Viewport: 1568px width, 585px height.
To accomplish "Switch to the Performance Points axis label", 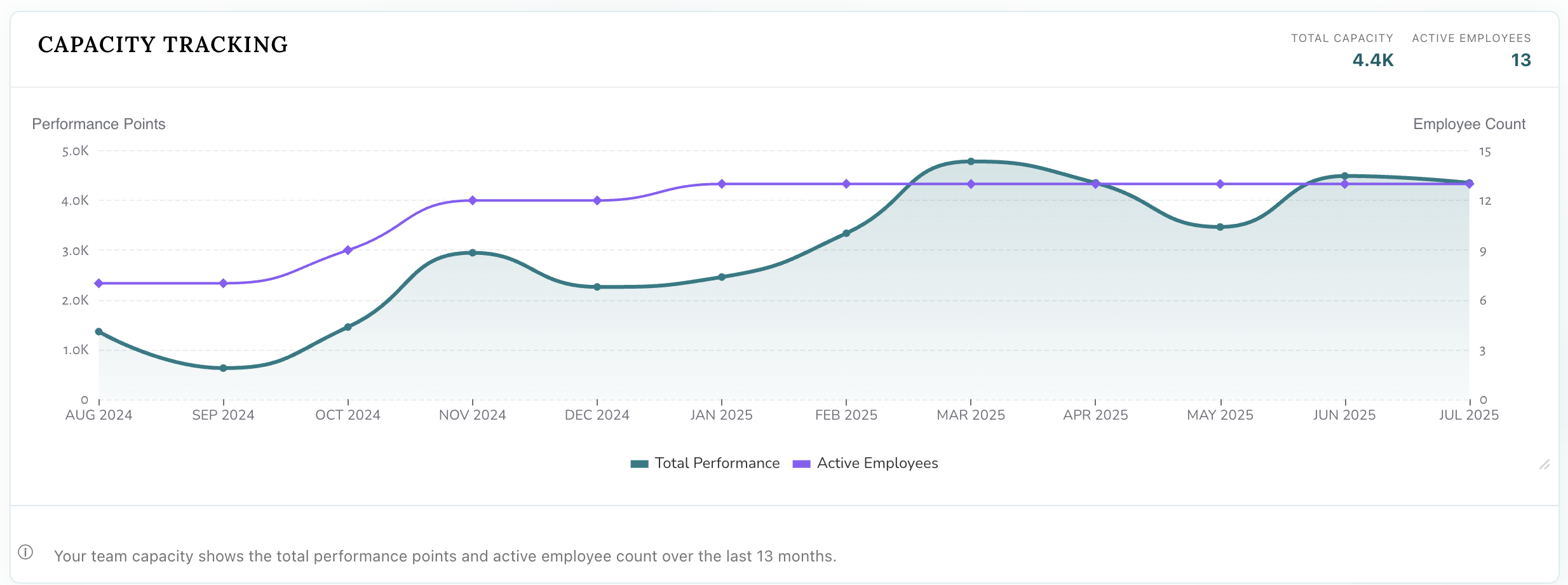I will 98,124.
